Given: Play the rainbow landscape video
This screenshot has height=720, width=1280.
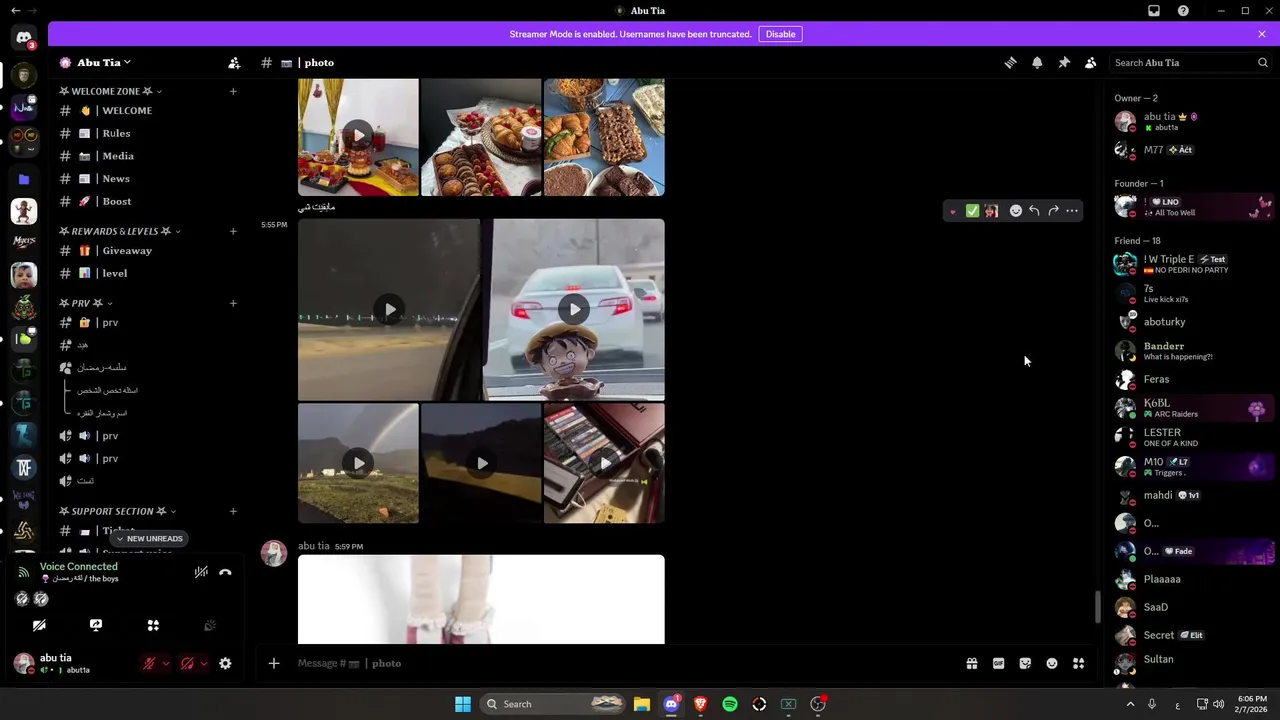Looking at the screenshot, I should (x=358, y=463).
